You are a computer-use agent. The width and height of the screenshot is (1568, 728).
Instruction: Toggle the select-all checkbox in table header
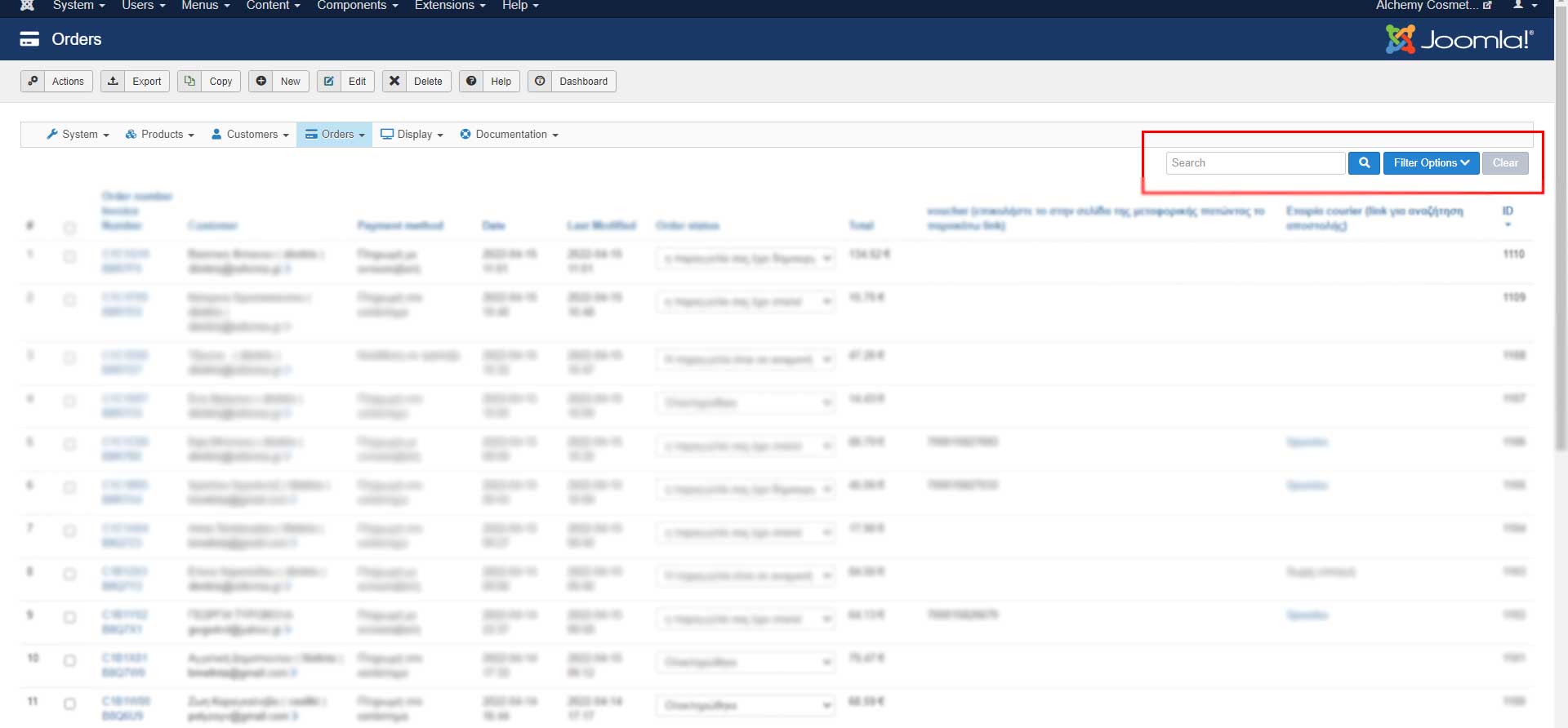[69, 228]
